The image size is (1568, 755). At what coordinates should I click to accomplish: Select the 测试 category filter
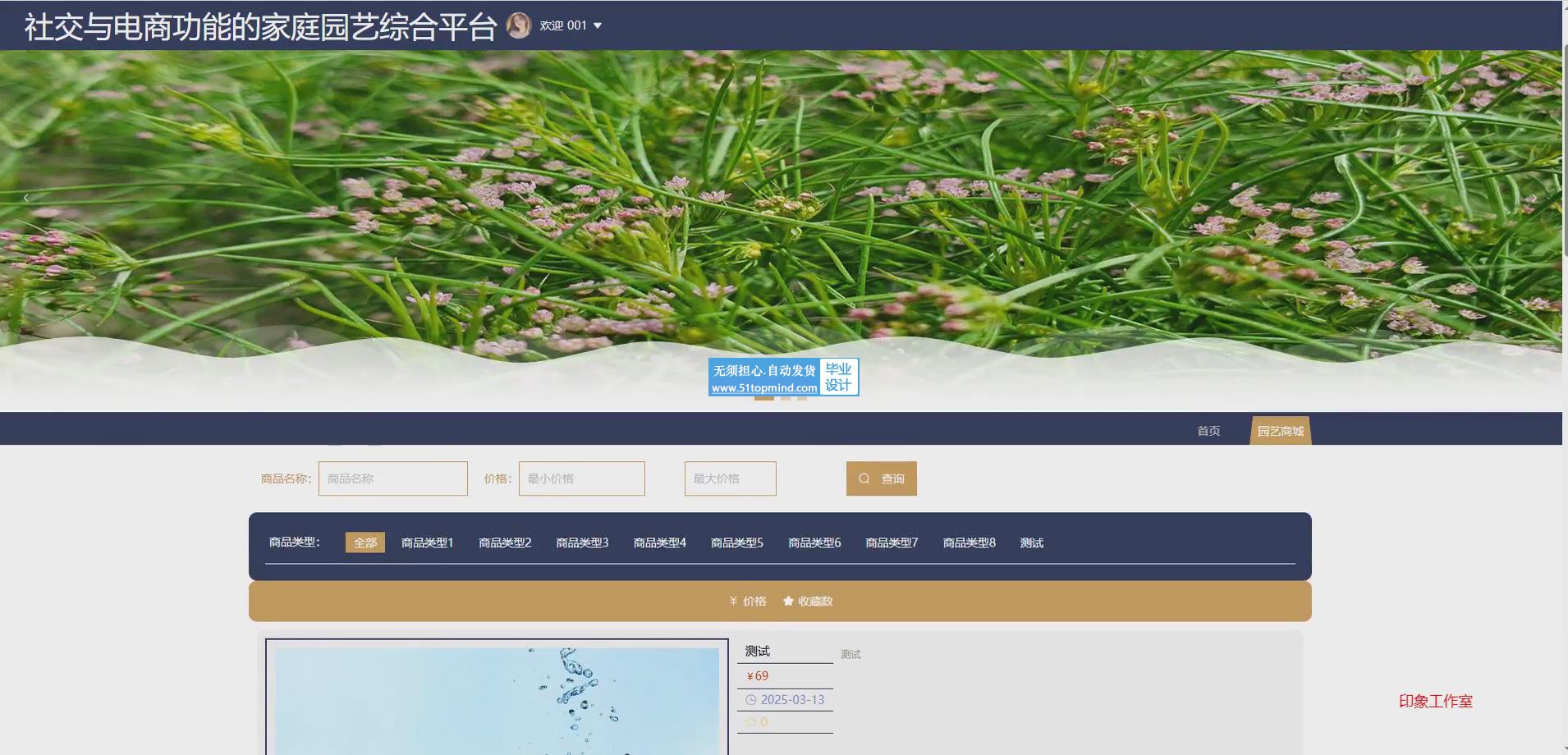(1031, 542)
